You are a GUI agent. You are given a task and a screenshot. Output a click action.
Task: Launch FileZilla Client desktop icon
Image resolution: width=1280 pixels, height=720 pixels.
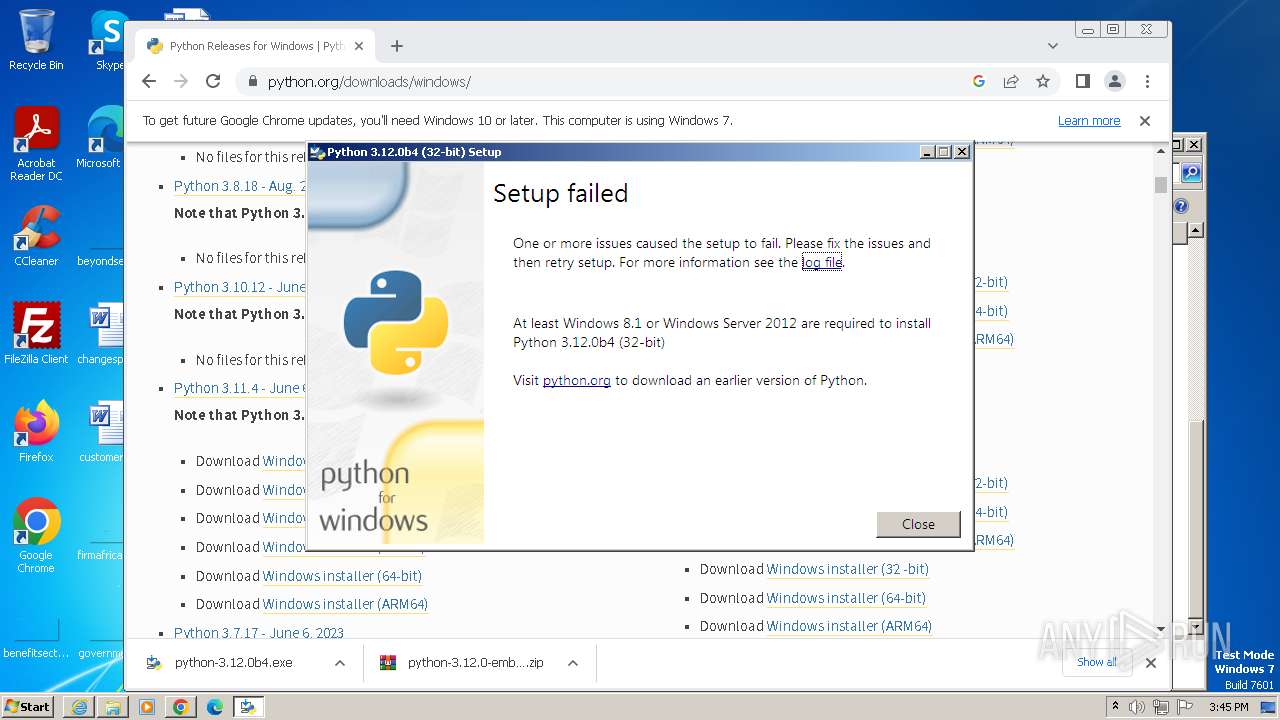(36, 334)
